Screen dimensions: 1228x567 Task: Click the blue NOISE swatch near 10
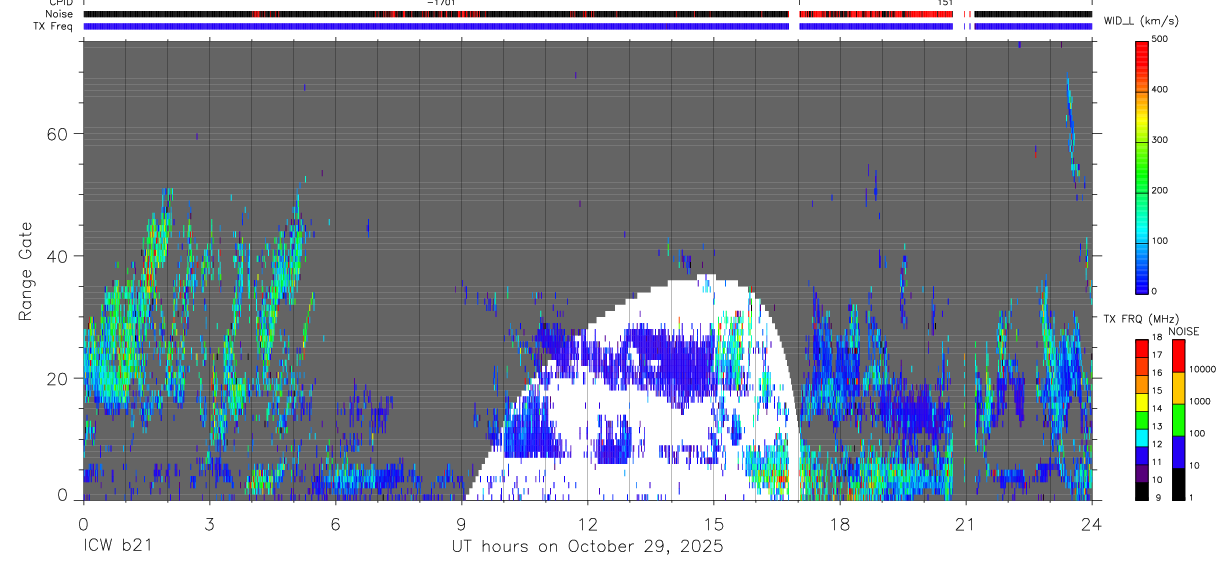point(1179,452)
